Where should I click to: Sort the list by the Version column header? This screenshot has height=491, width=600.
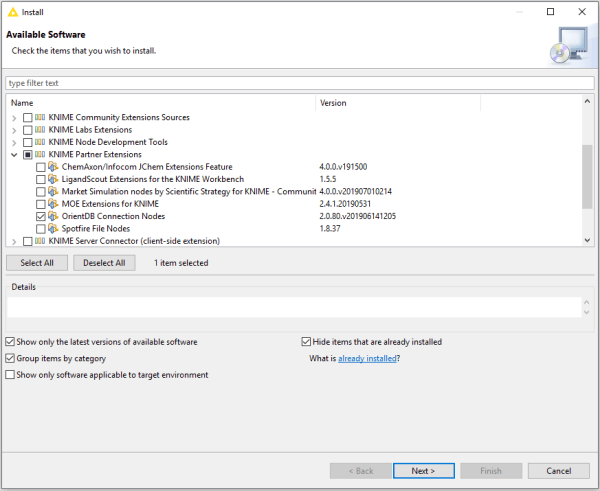pos(398,103)
